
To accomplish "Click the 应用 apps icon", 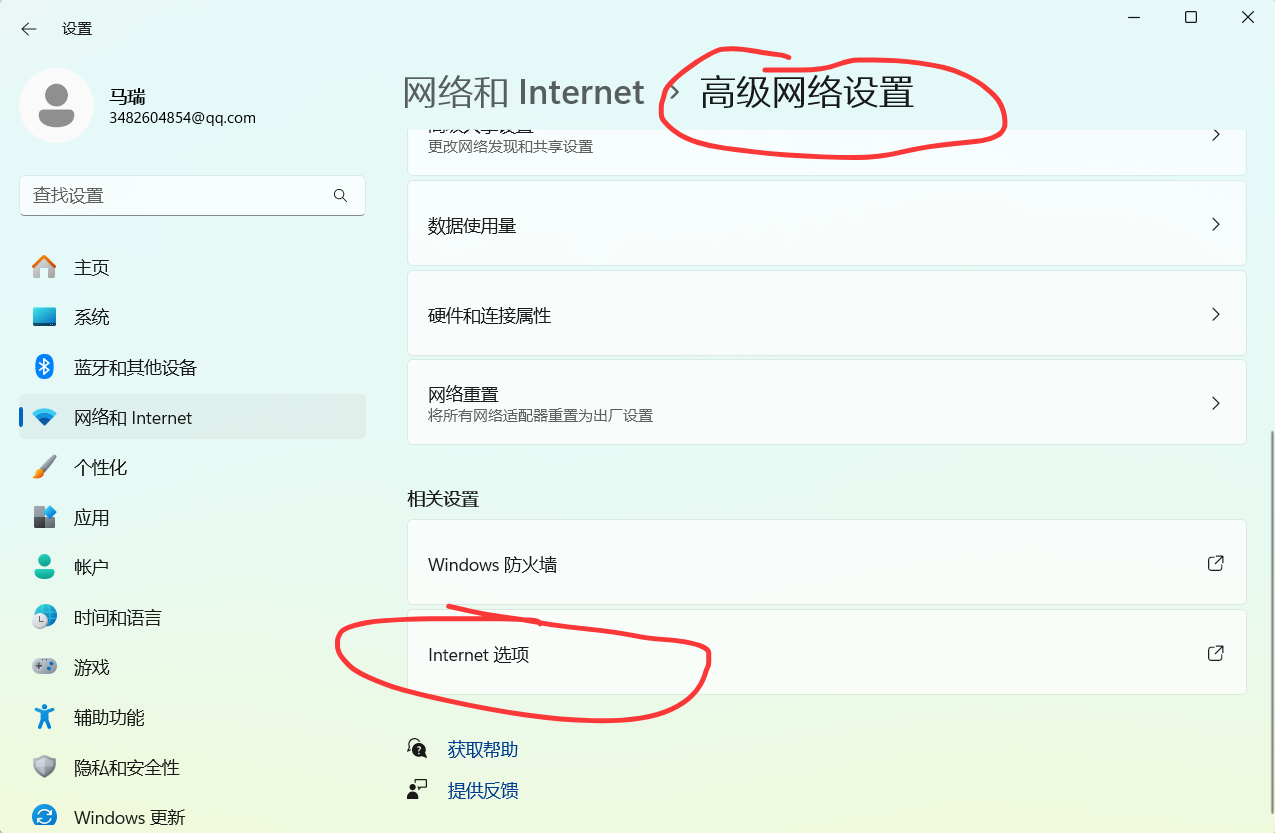I will (x=44, y=517).
